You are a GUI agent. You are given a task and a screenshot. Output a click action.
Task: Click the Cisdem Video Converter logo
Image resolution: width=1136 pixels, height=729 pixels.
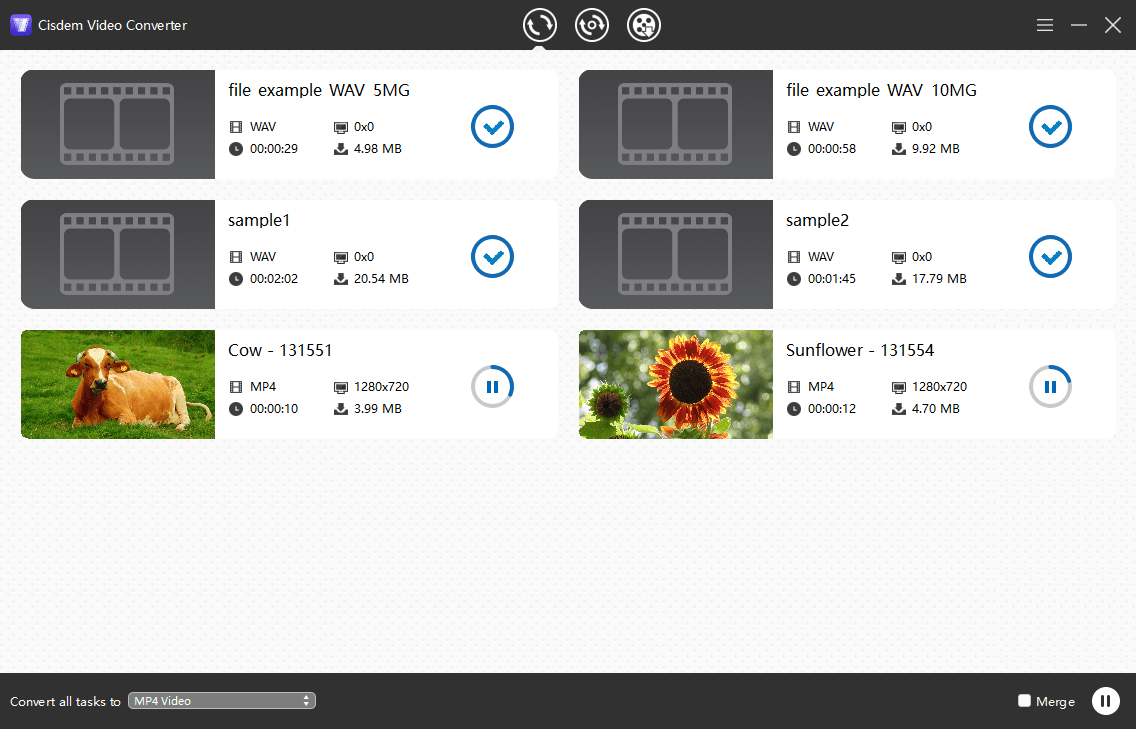tap(21, 24)
